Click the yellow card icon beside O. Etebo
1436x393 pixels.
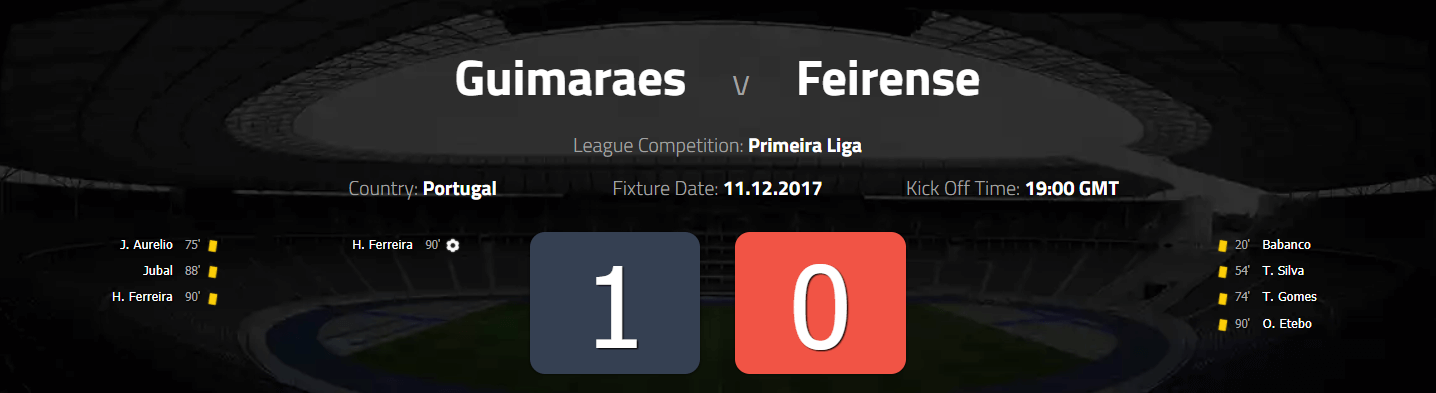1222,324
